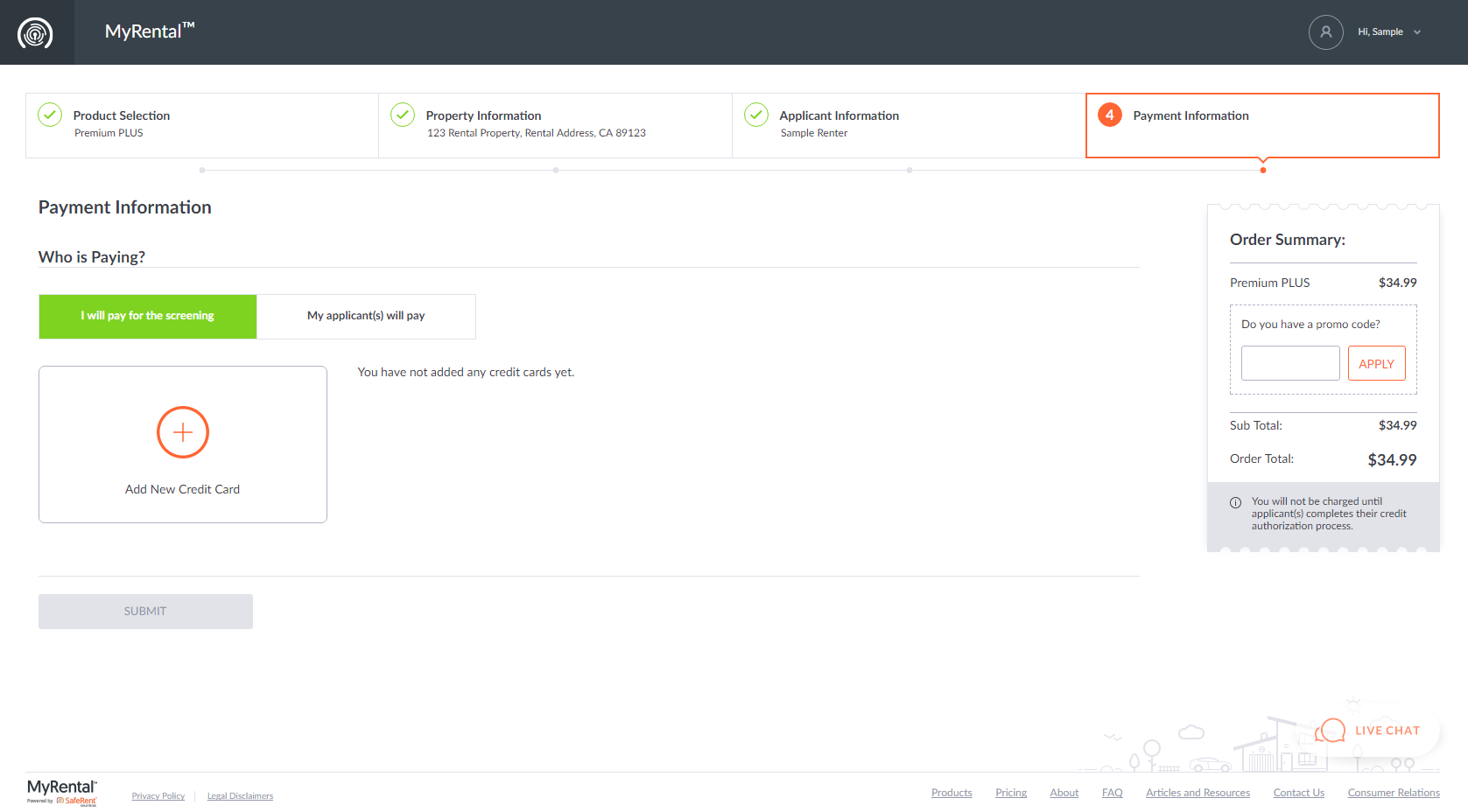Select "I will pay for the screening"
Image resolution: width=1468 pixels, height=812 pixels.
pyautogui.click(x=148, y=316)
